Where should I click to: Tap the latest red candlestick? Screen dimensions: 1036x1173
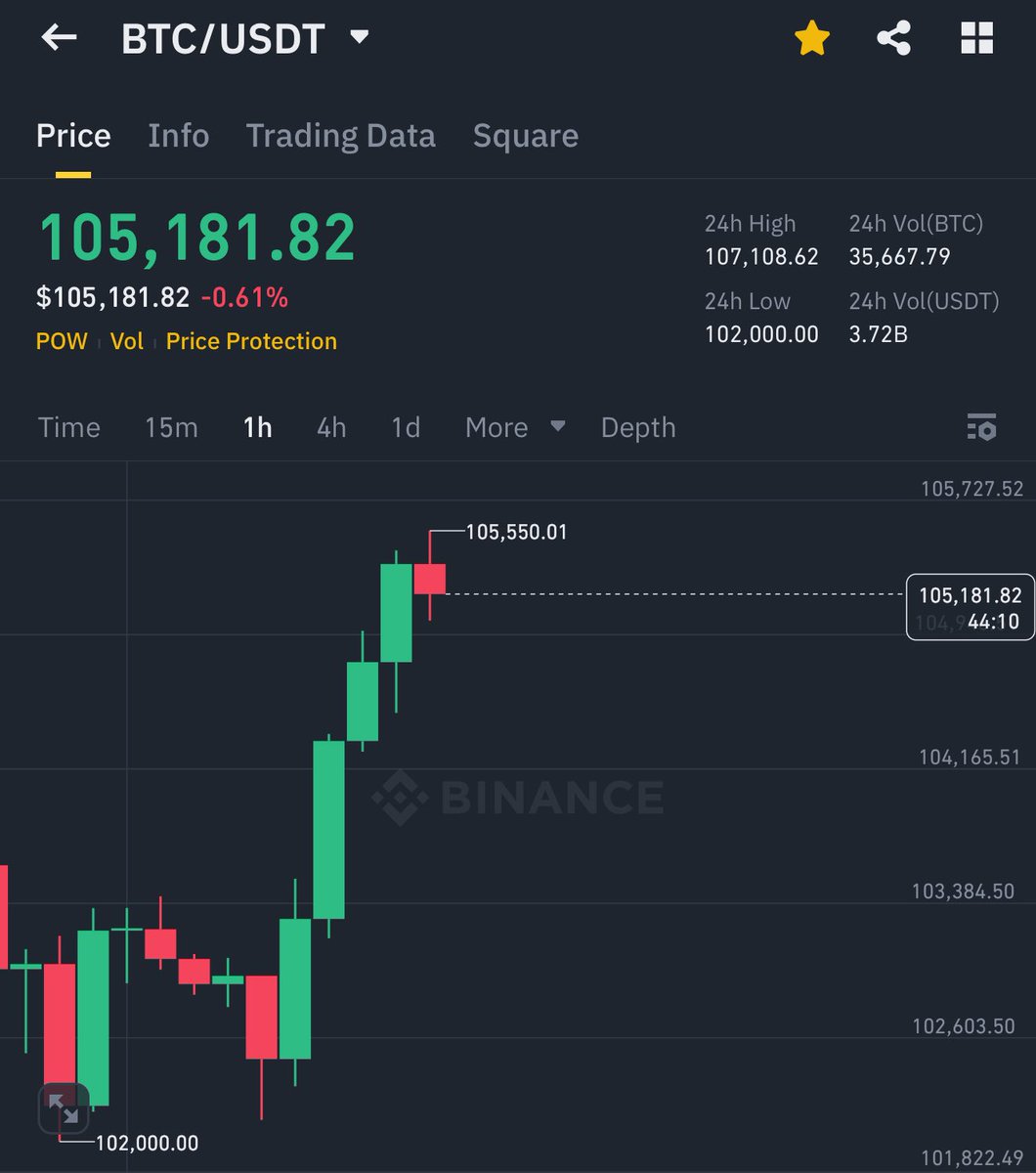click(x=430, y=578)
